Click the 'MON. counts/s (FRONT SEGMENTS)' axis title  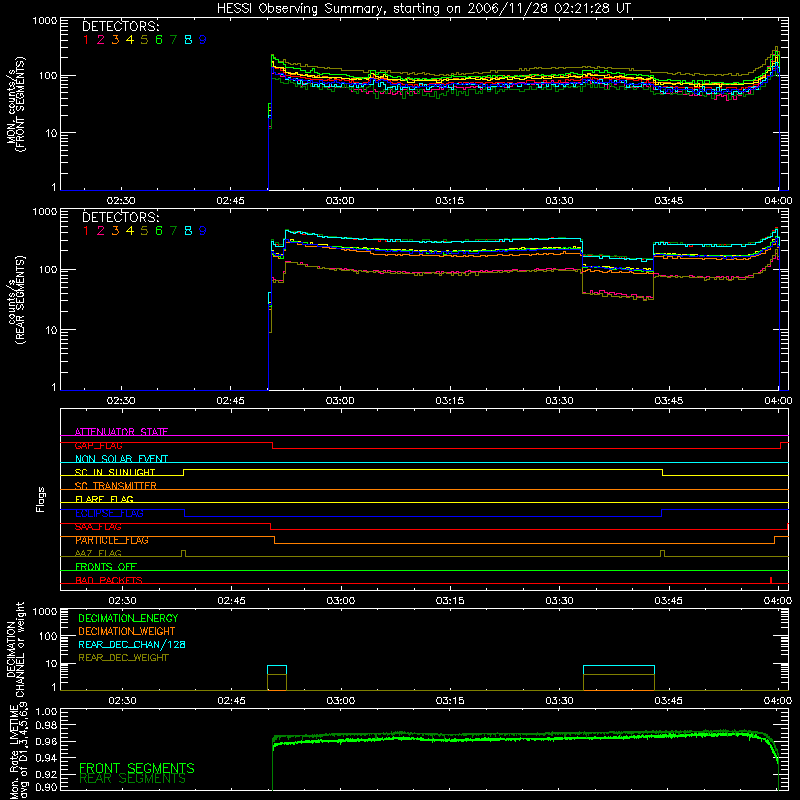15,104
